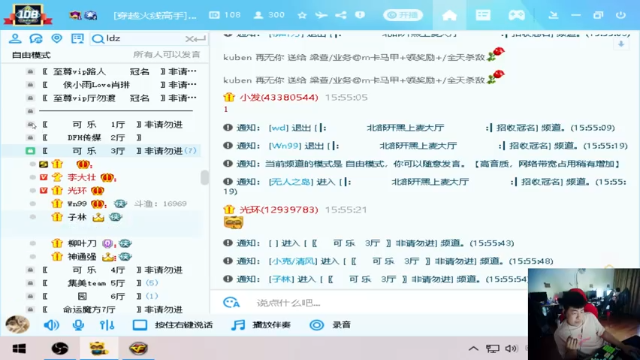Viewport: 640px width, 360px height.
Task: Click the star favorite icon
Action: [x=302, y=15]
